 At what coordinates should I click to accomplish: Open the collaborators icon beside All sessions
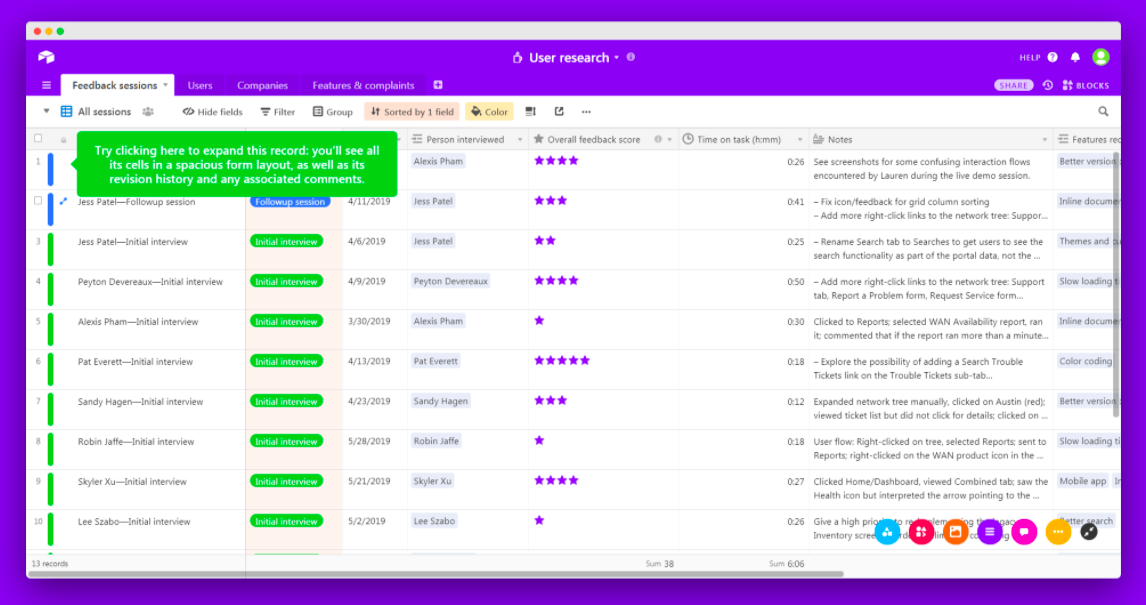tap(147, 111)
